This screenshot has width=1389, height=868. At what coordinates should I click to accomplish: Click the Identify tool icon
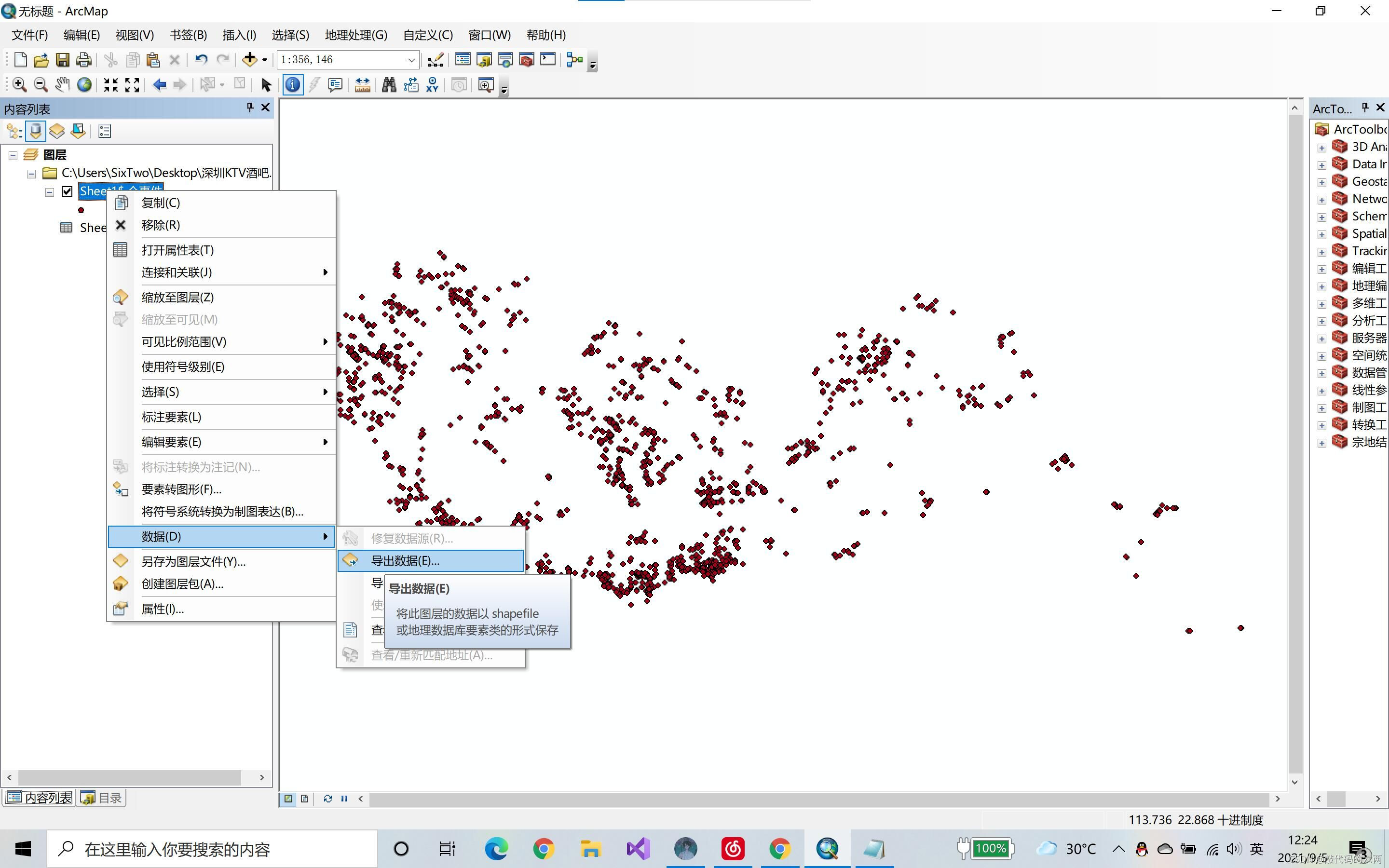[x=293, y=85]
